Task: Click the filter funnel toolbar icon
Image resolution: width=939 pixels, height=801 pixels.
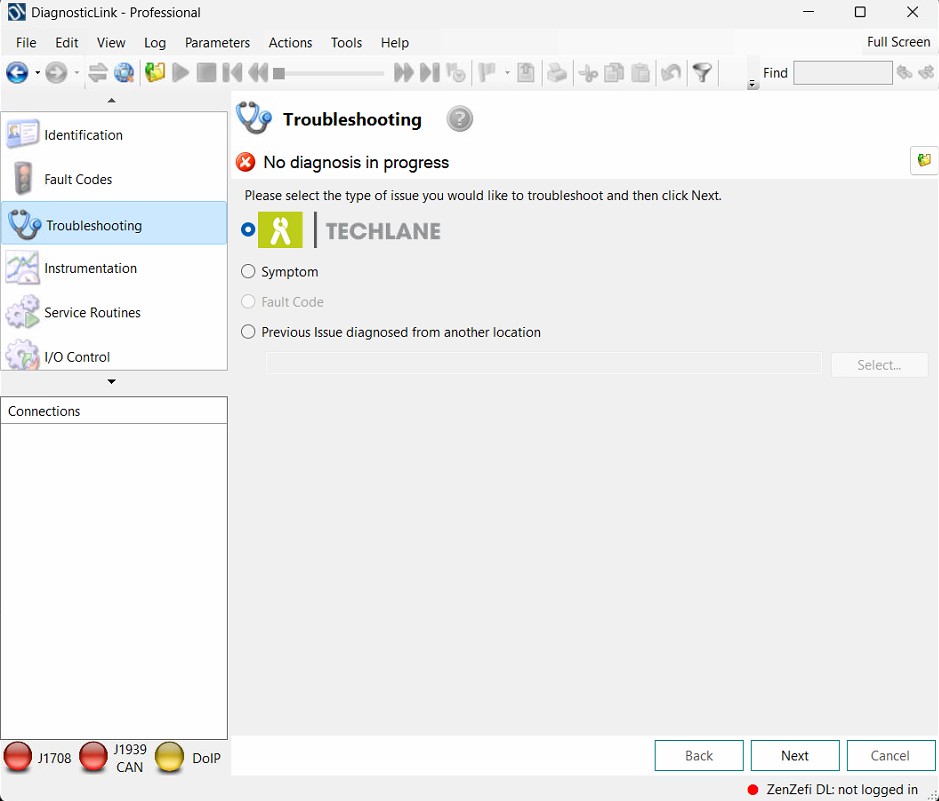Action: (703, 72)
